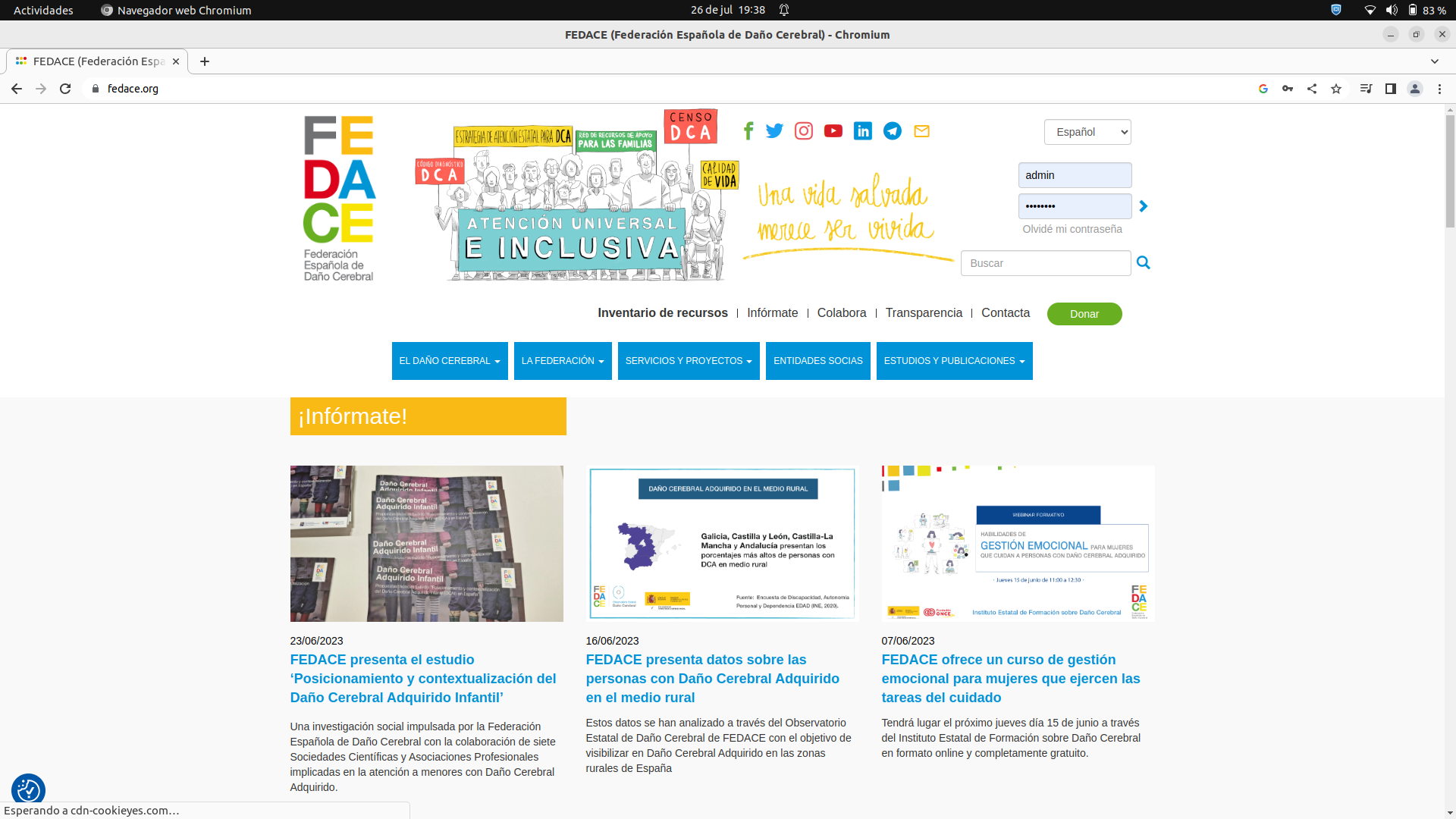1456x819 pixels.
Task: Click the email envelope icon
Action: 922,131
